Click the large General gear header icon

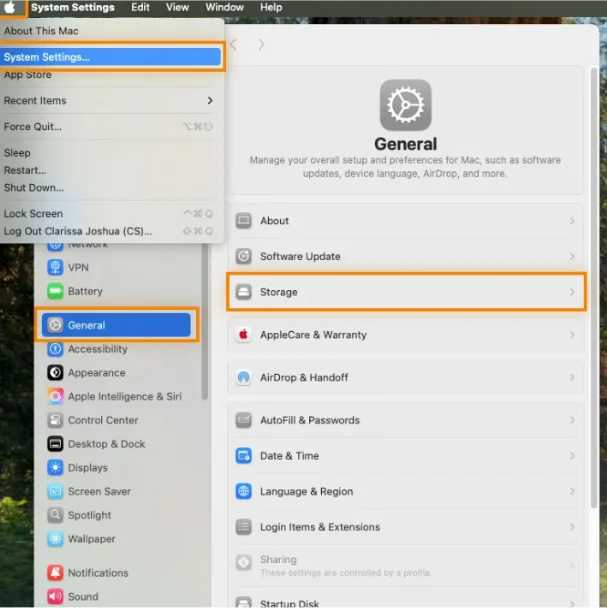click(x=405, y=105)
